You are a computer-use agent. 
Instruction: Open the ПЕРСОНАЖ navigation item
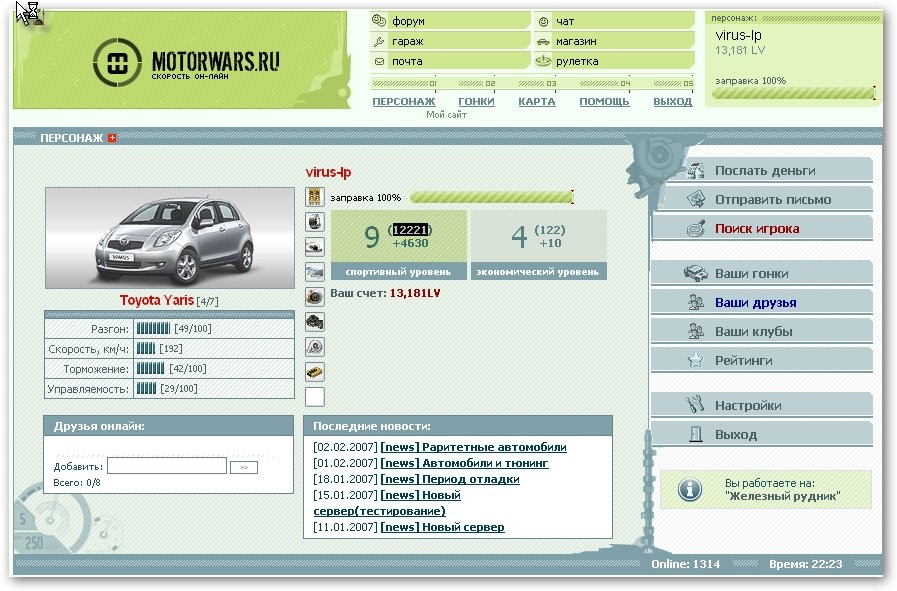tap(404, 101)
